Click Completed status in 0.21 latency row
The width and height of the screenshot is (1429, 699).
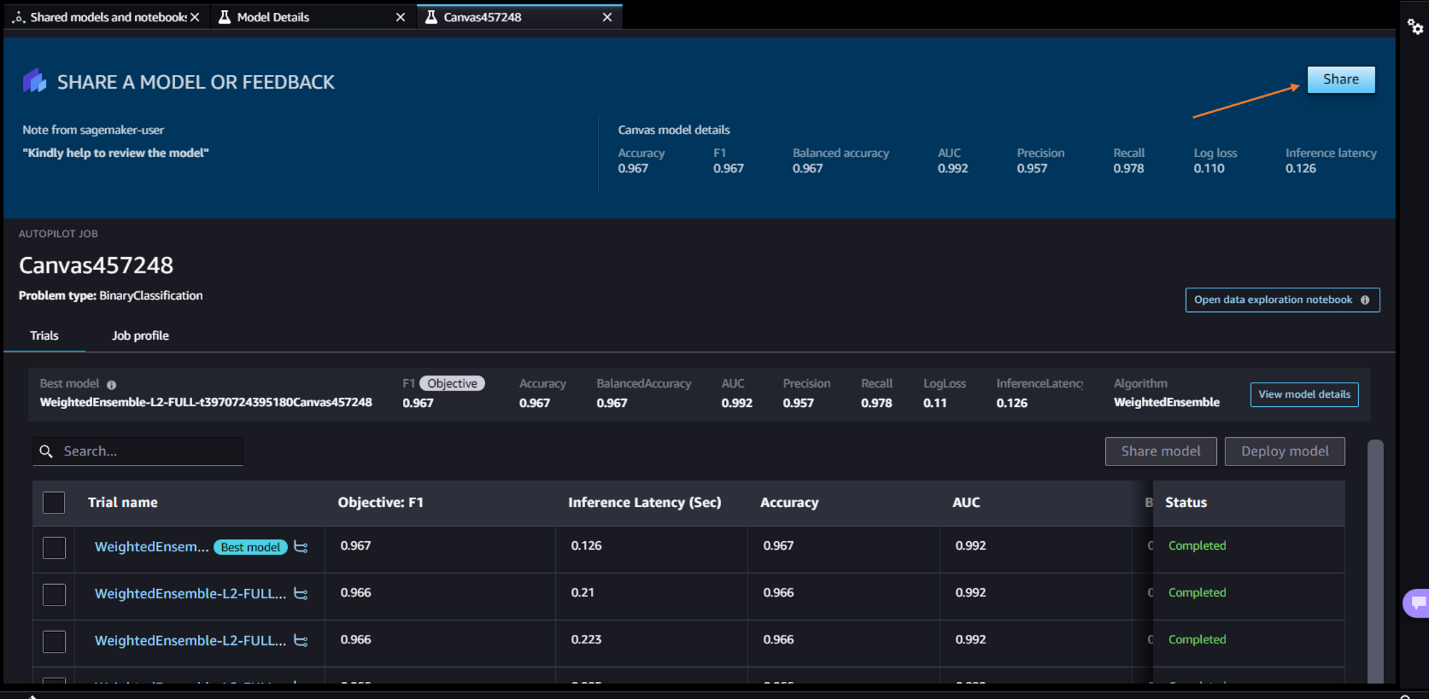(1197, 593)
